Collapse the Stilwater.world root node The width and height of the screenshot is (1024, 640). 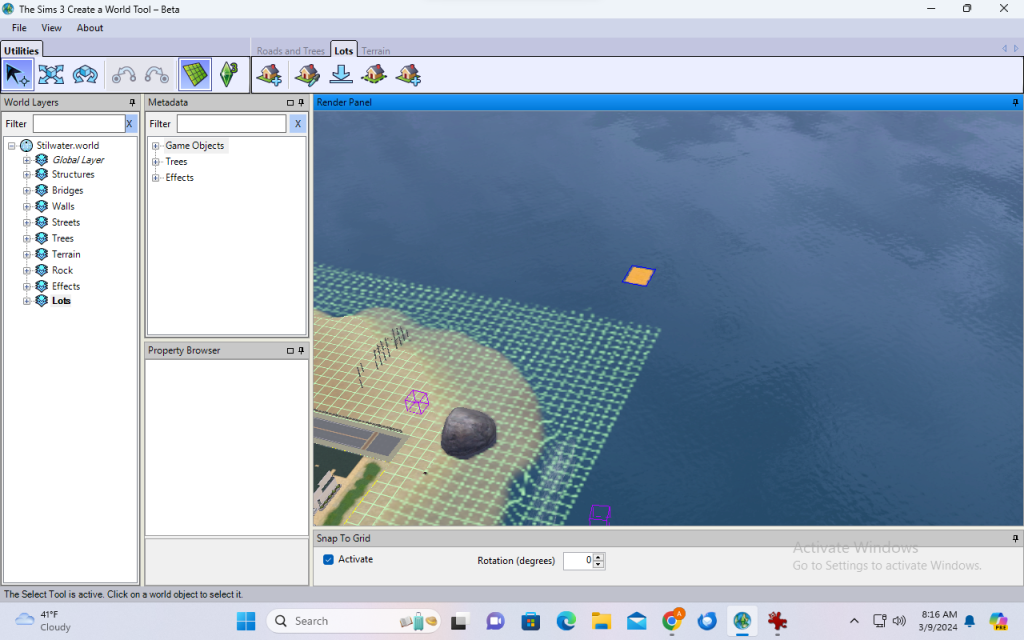(11, 146)
